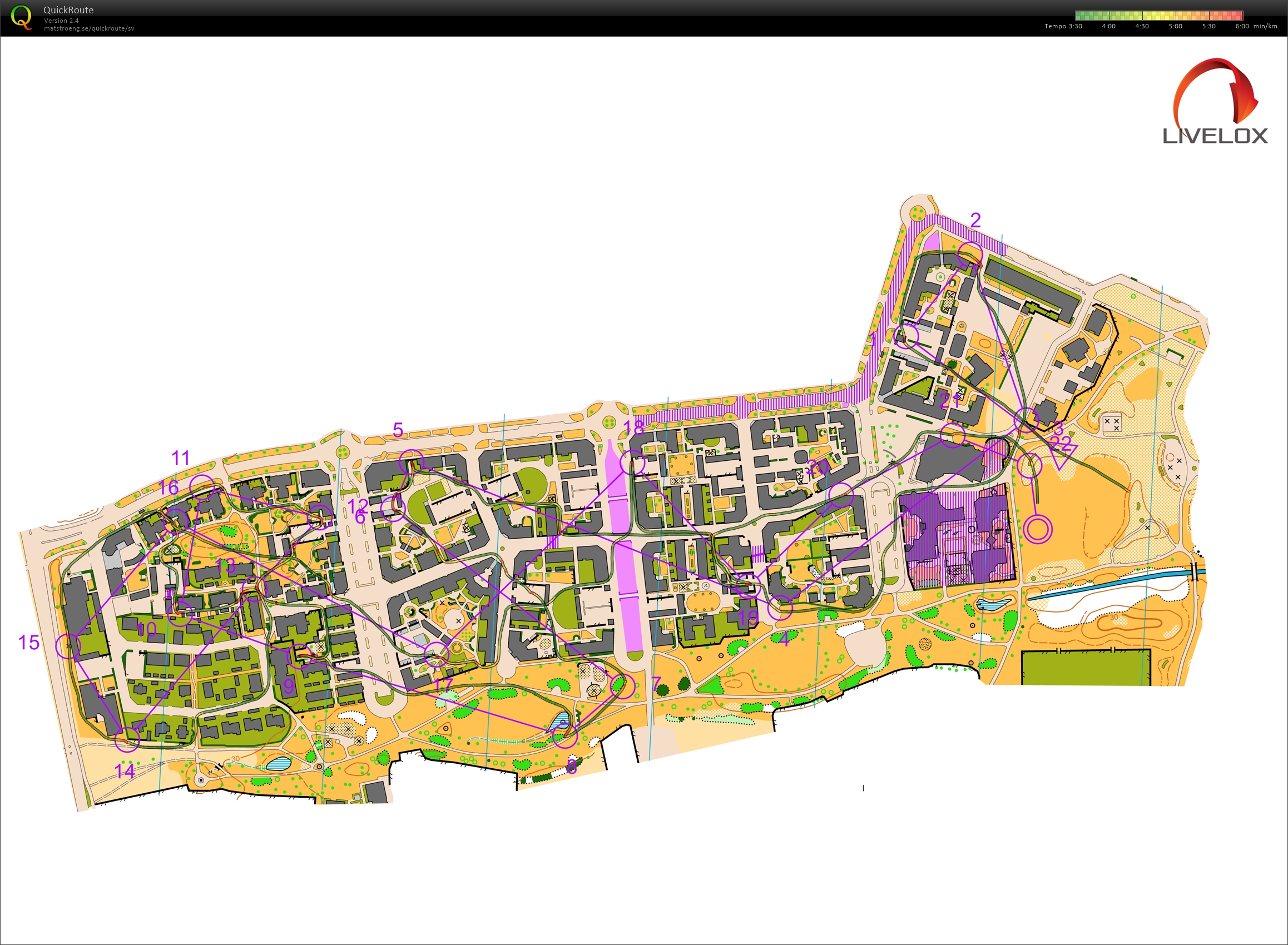Screen dimensions: 1288x945
Task: Select the control circle above label 17
Action: 436,654
